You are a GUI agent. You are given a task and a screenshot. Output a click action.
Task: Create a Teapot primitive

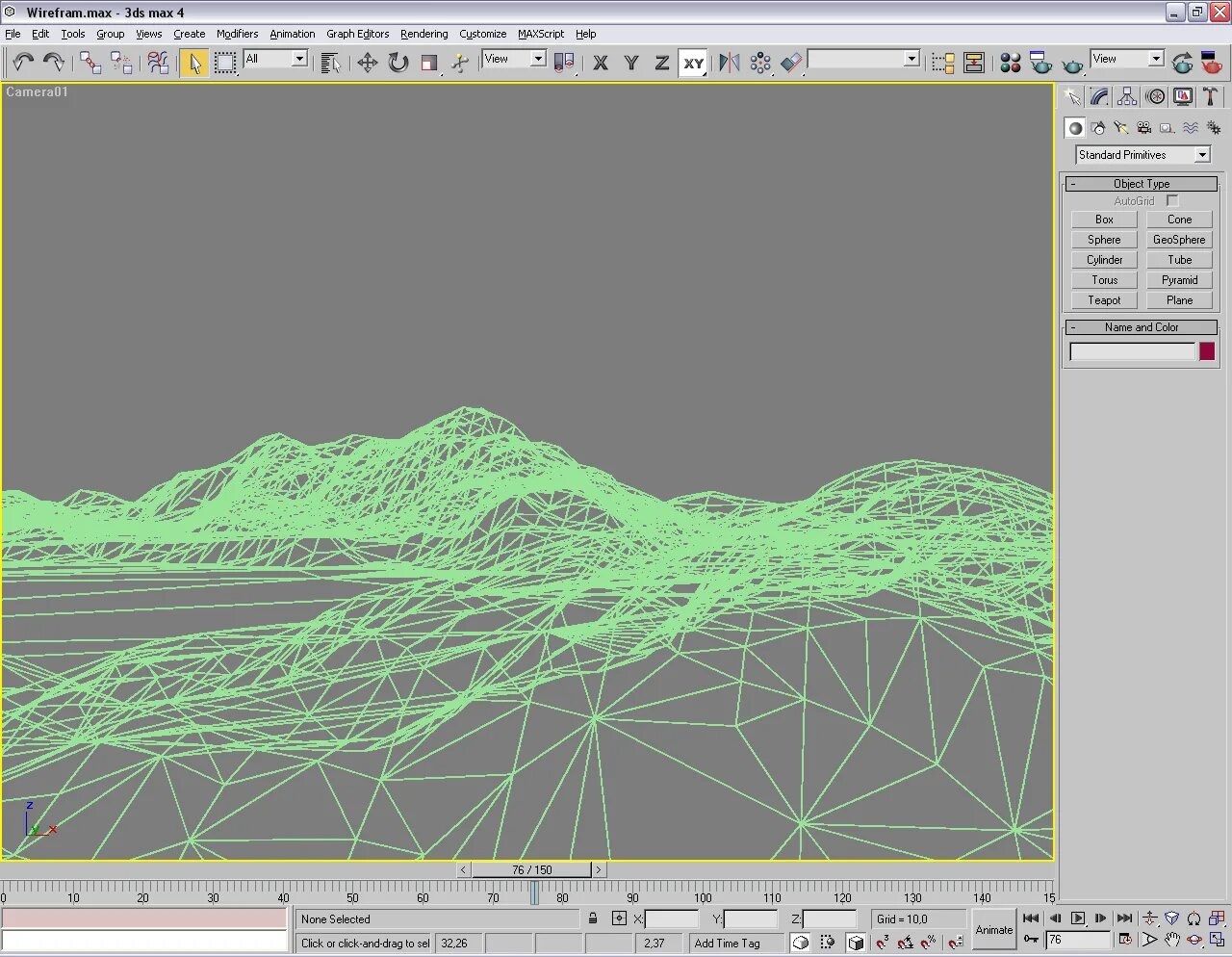[1104, 300]
